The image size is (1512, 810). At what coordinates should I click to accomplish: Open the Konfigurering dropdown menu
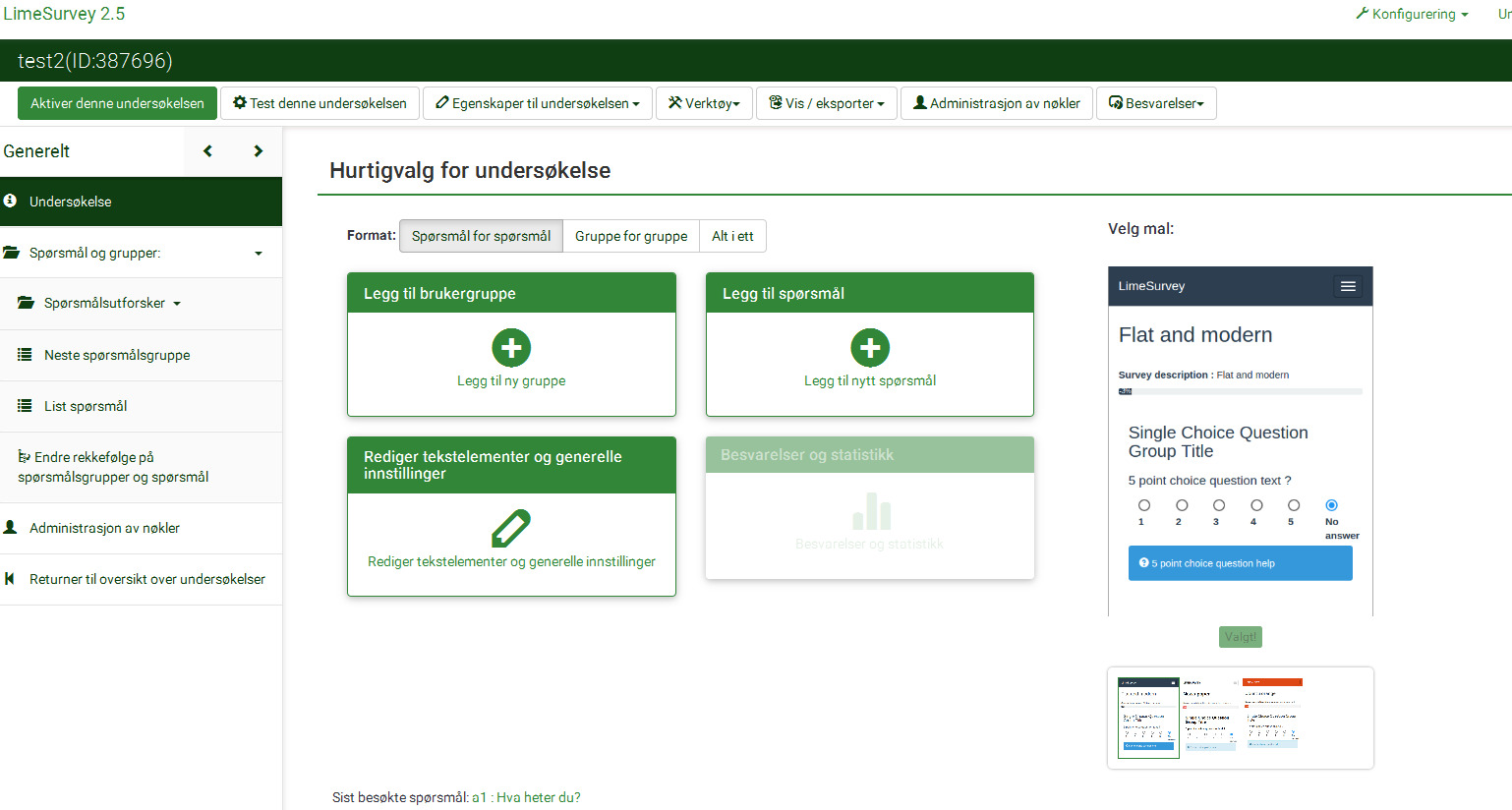click(1413, 14)
